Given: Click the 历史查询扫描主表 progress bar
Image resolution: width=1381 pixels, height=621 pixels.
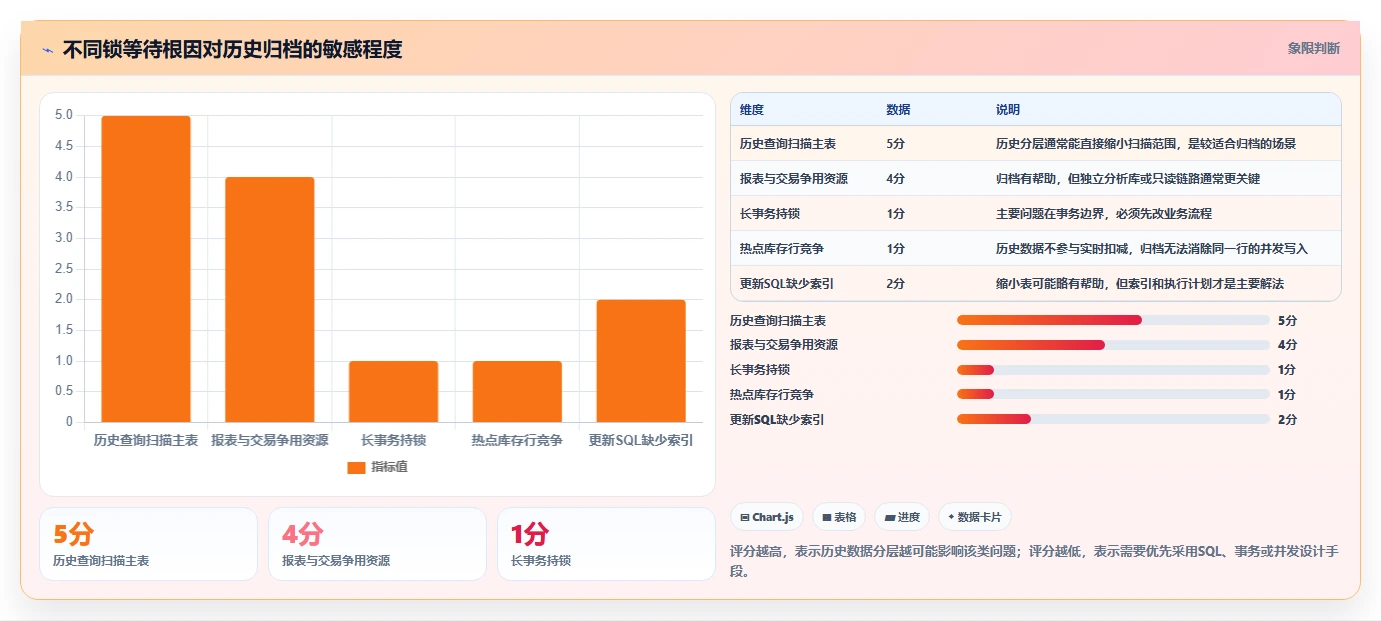Looking at the screenshot, I should pyautogui.click(x=1113, y=320).
